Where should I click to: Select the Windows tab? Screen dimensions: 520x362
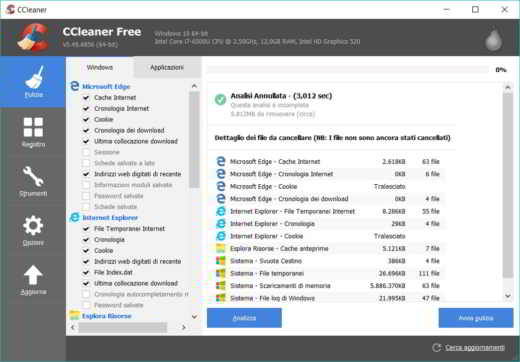point(100,67)
